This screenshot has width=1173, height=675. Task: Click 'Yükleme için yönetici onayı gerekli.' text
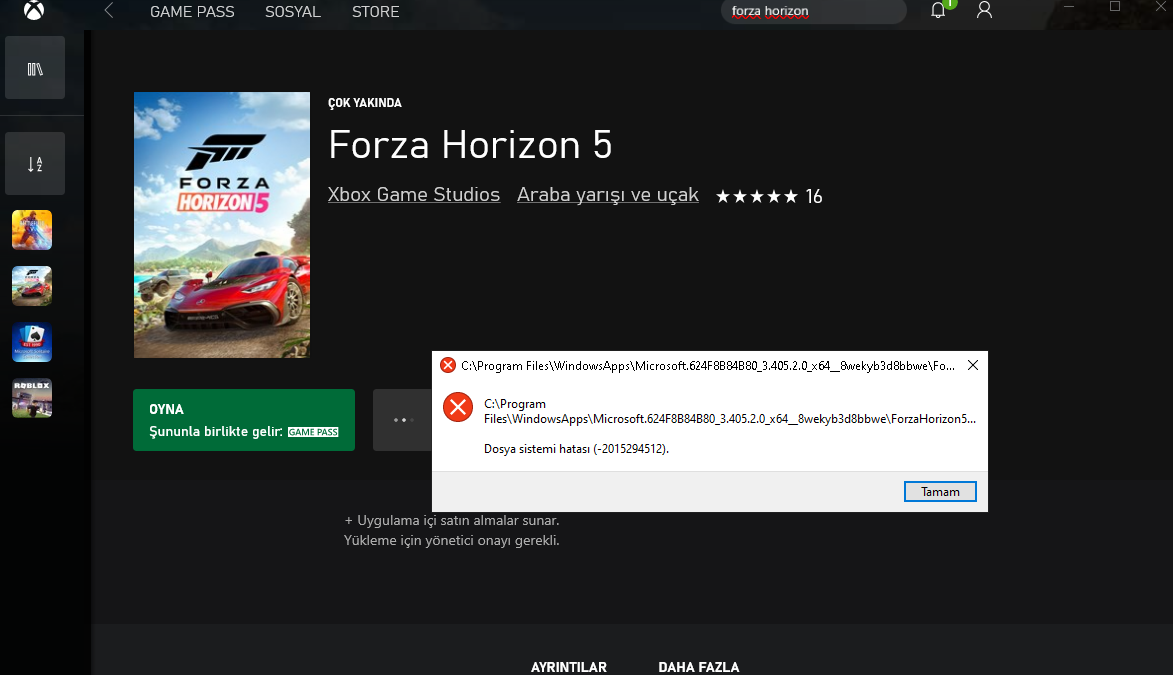[451, 540]
